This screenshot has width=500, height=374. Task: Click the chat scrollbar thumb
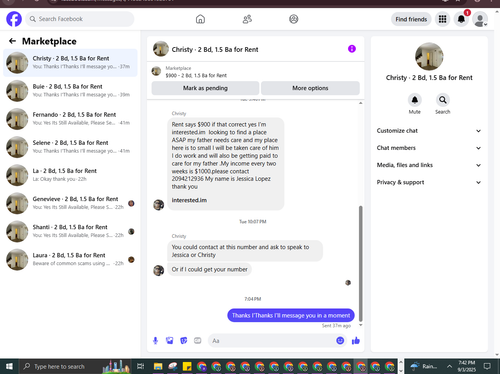(360, 264)
